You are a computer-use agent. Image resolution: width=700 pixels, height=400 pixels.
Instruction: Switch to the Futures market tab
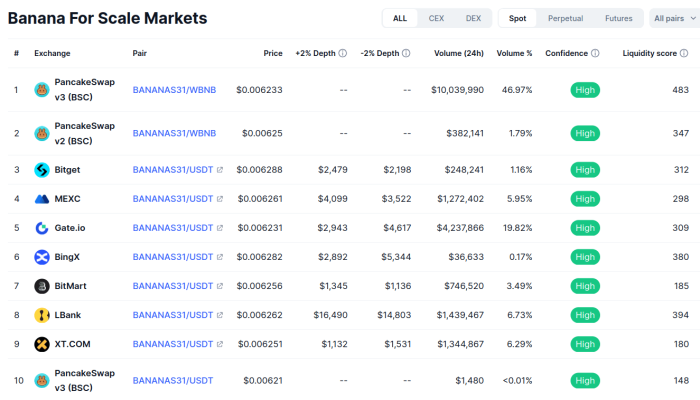pyautogui.click(x=619, y=18)
